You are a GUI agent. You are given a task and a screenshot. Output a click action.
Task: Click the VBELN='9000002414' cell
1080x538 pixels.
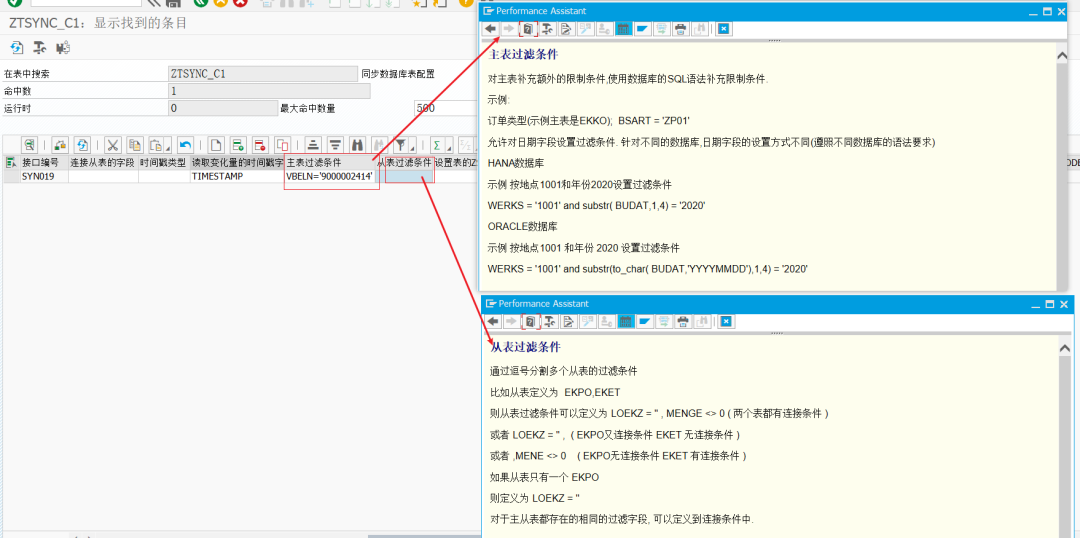click(x=331, y=176)
